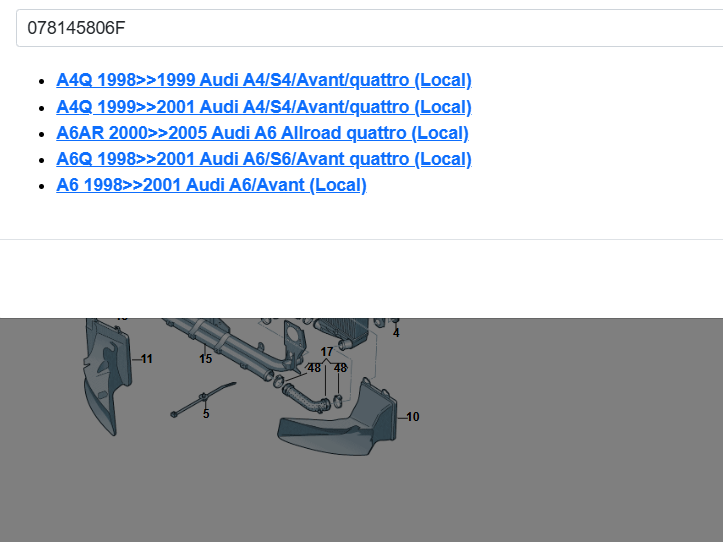Click part number 10 label
This screenshot has height=542, width=723.
pyautogui.click(x=413, y=417)
